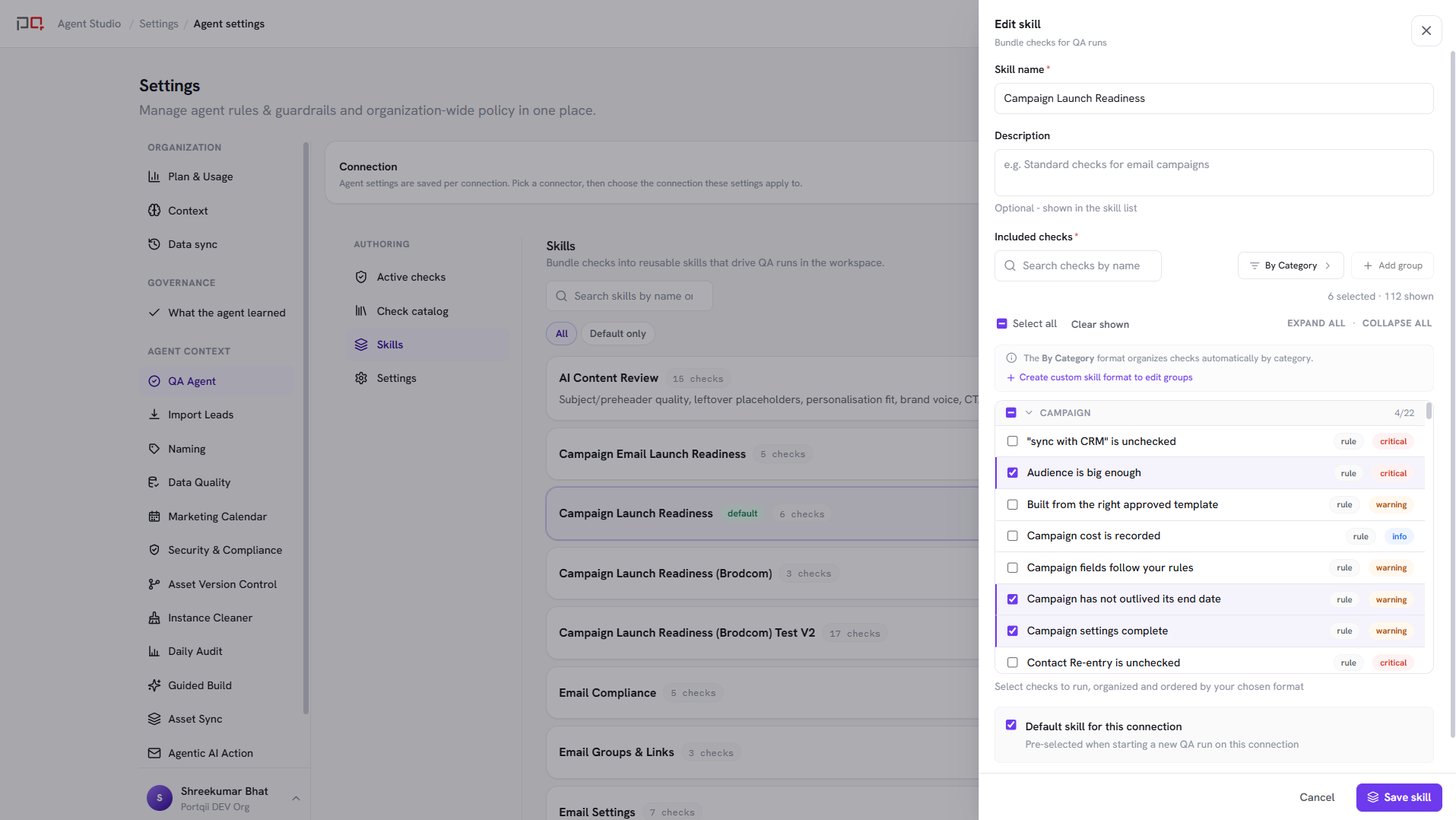1456x820 pixels.
Task: Toggle the CAMPAIGN group checkbox
Action: (x=1011, y=412)
